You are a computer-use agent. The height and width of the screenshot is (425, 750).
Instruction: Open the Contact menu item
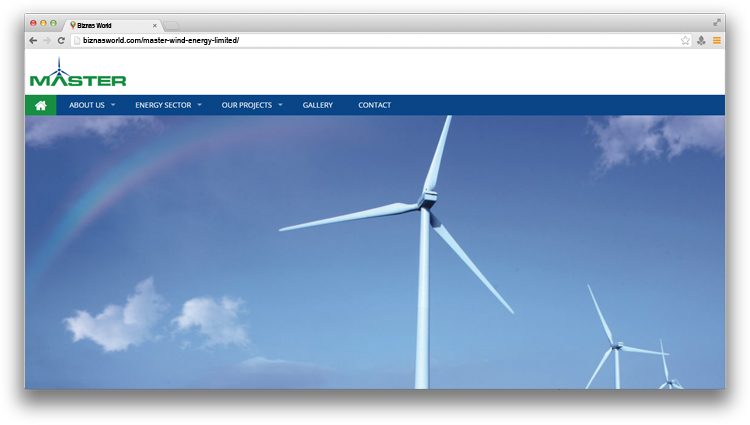point(374,105)
